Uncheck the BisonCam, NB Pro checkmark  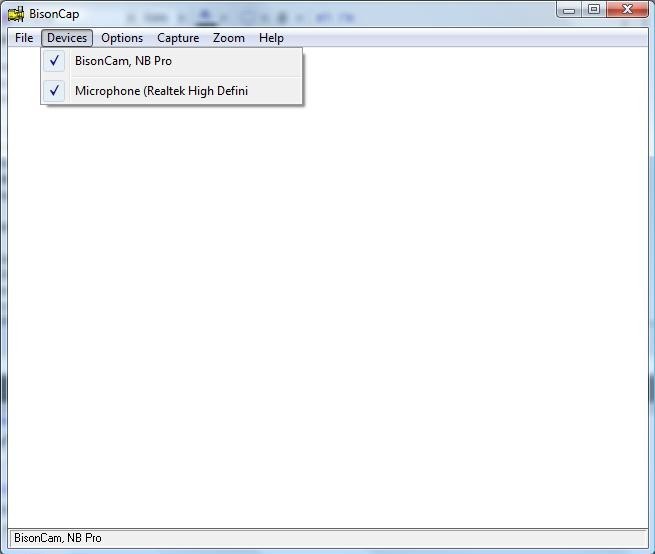point(54,61)
